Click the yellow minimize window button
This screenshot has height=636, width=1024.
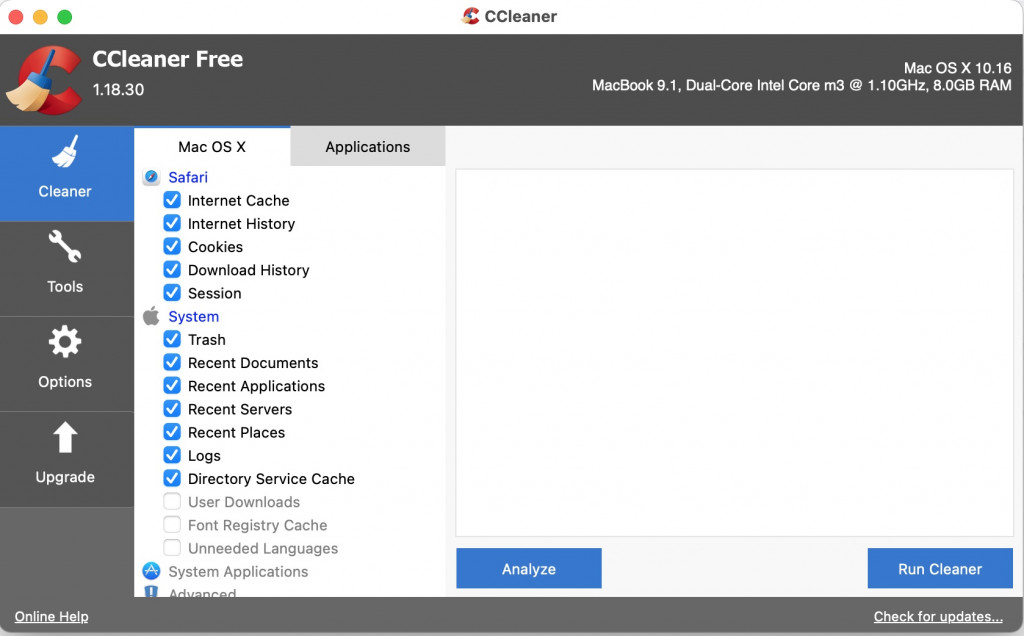coord(40,17)
